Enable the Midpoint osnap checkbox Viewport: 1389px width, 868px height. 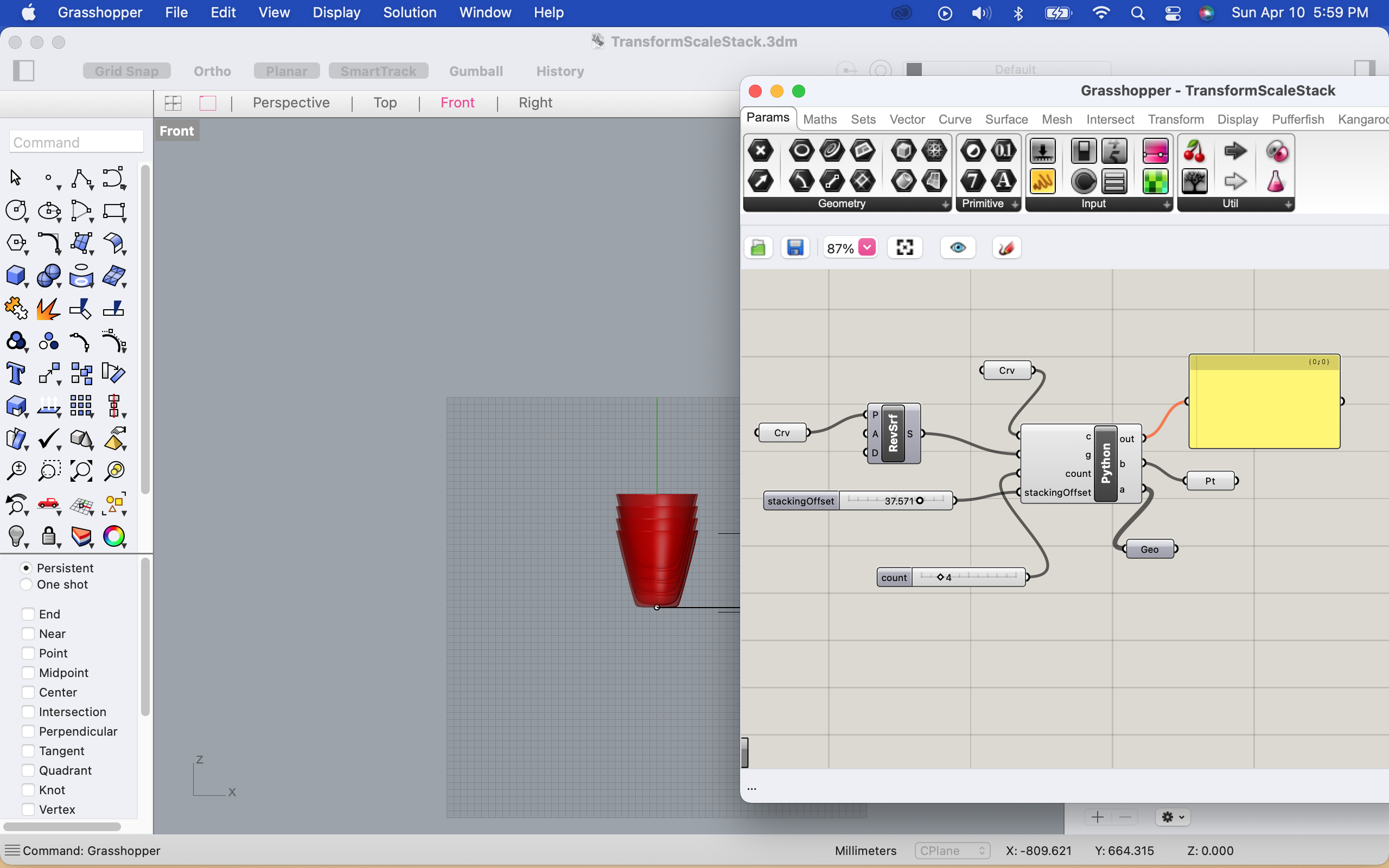(28, 673)
